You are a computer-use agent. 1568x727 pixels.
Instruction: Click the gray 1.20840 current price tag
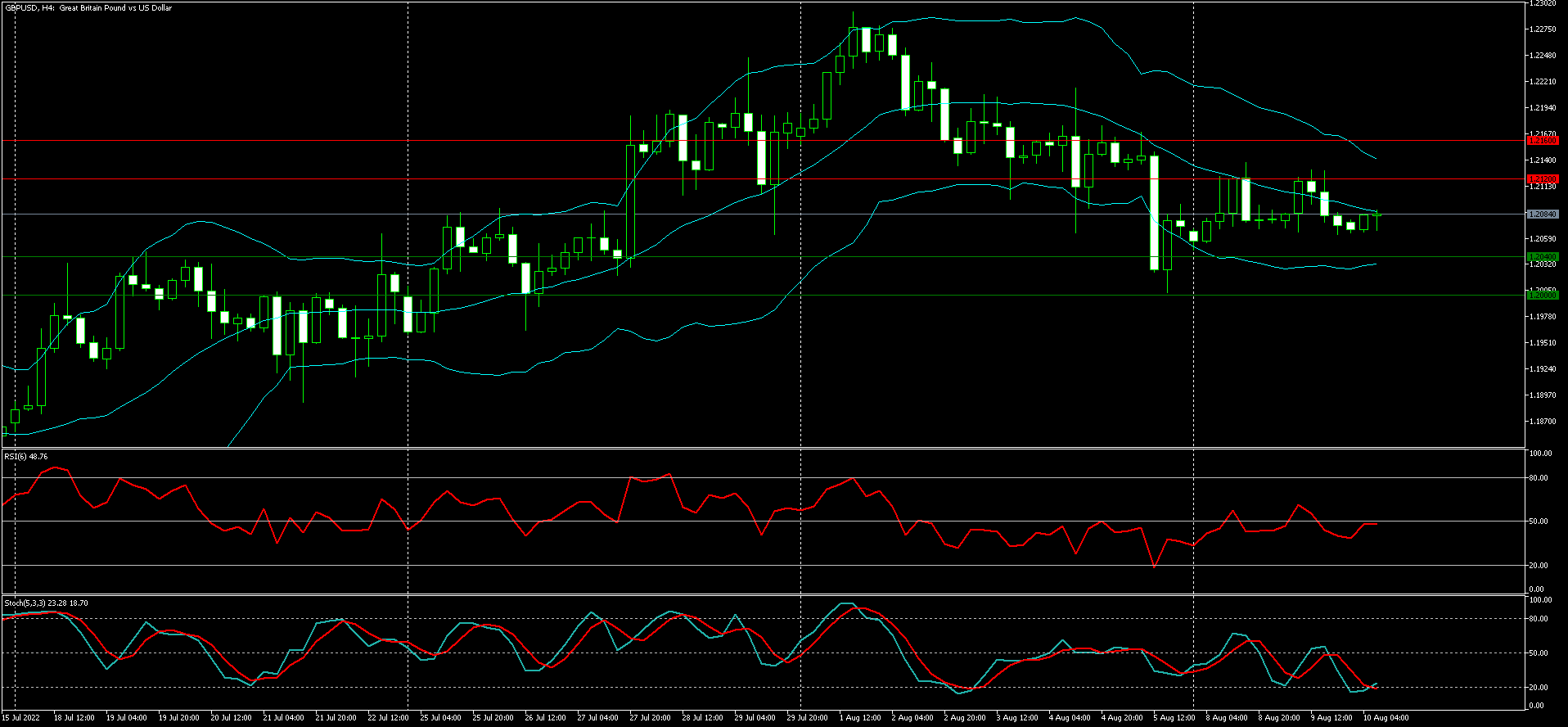pos(1543,214)
